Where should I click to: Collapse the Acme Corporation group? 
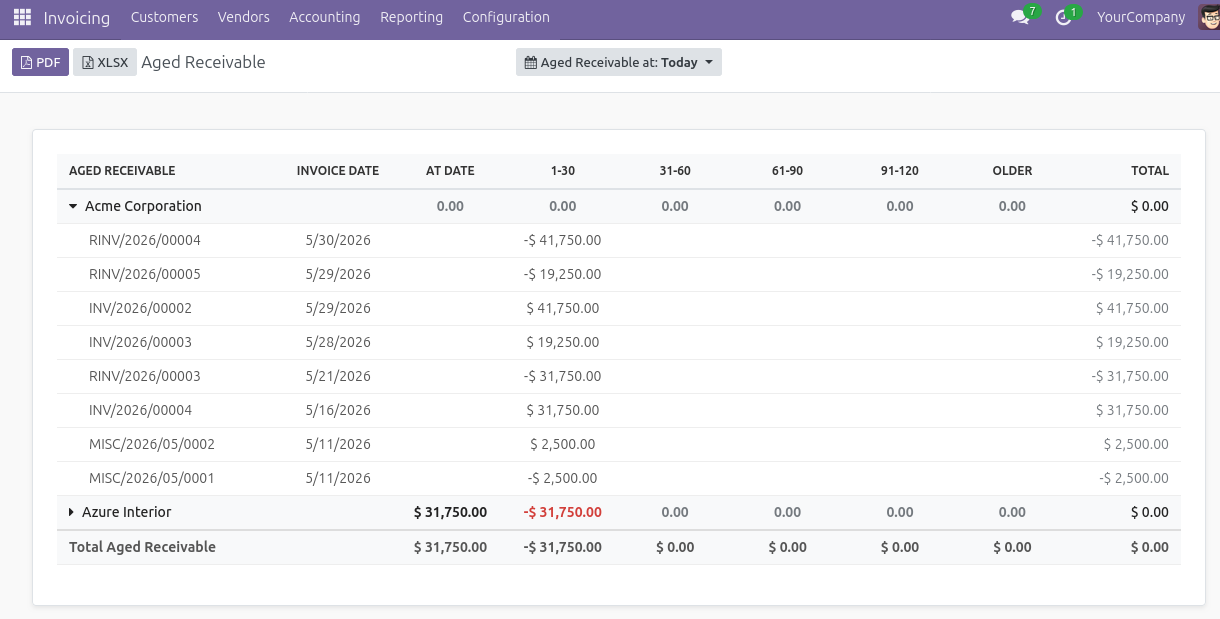(x=73, y=206)
